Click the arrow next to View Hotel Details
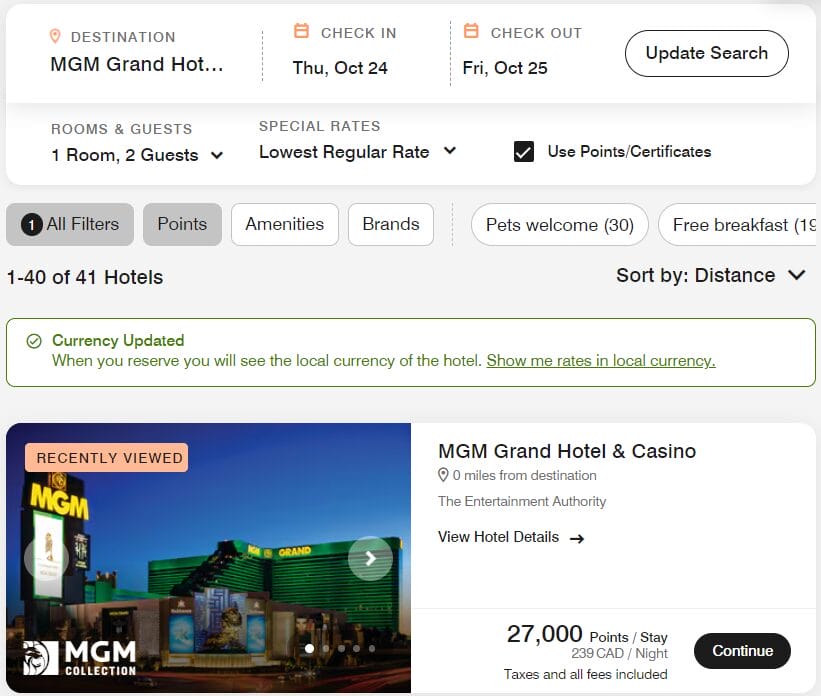The image size is (821, 696). [577, 537]
